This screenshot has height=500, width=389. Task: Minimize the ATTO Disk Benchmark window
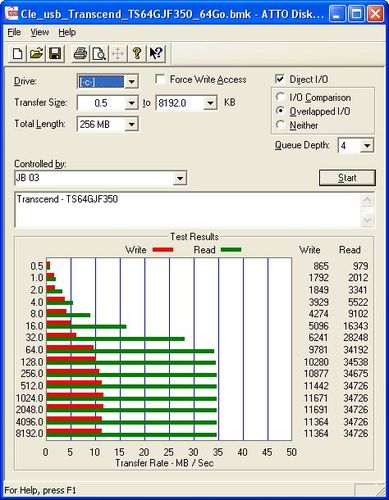(x=337, y=14)
